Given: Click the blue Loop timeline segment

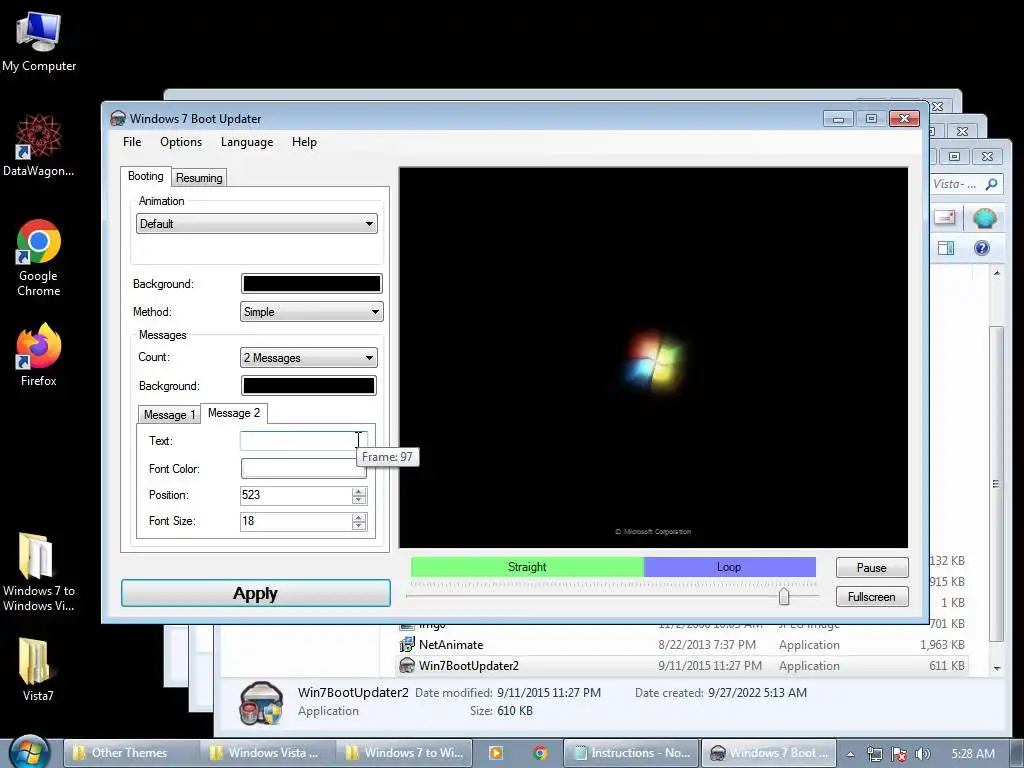Looking at the screenshot, I should pyautogui.click(x=729, y=567).
